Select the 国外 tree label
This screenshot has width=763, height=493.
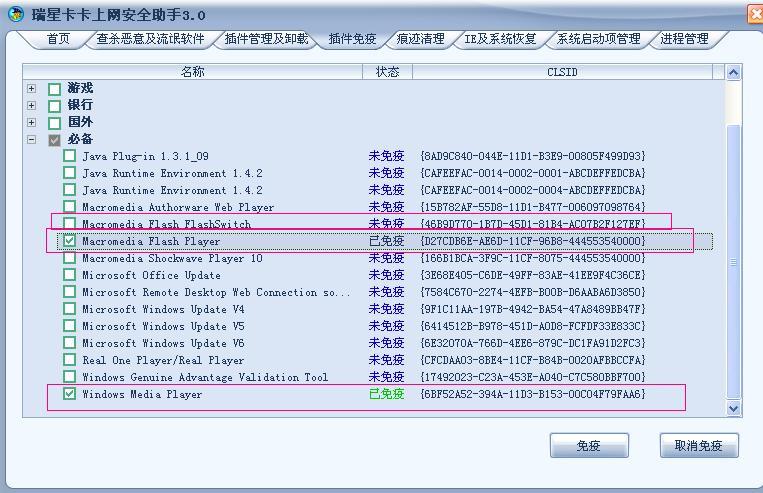[80, 122]
